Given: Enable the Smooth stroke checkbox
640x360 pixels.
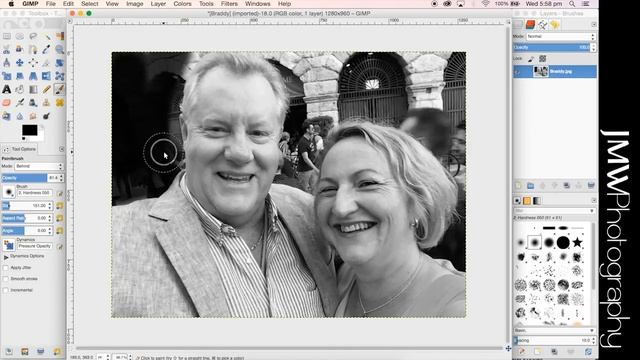Looking at the screenshot, I should pos(6,279).
